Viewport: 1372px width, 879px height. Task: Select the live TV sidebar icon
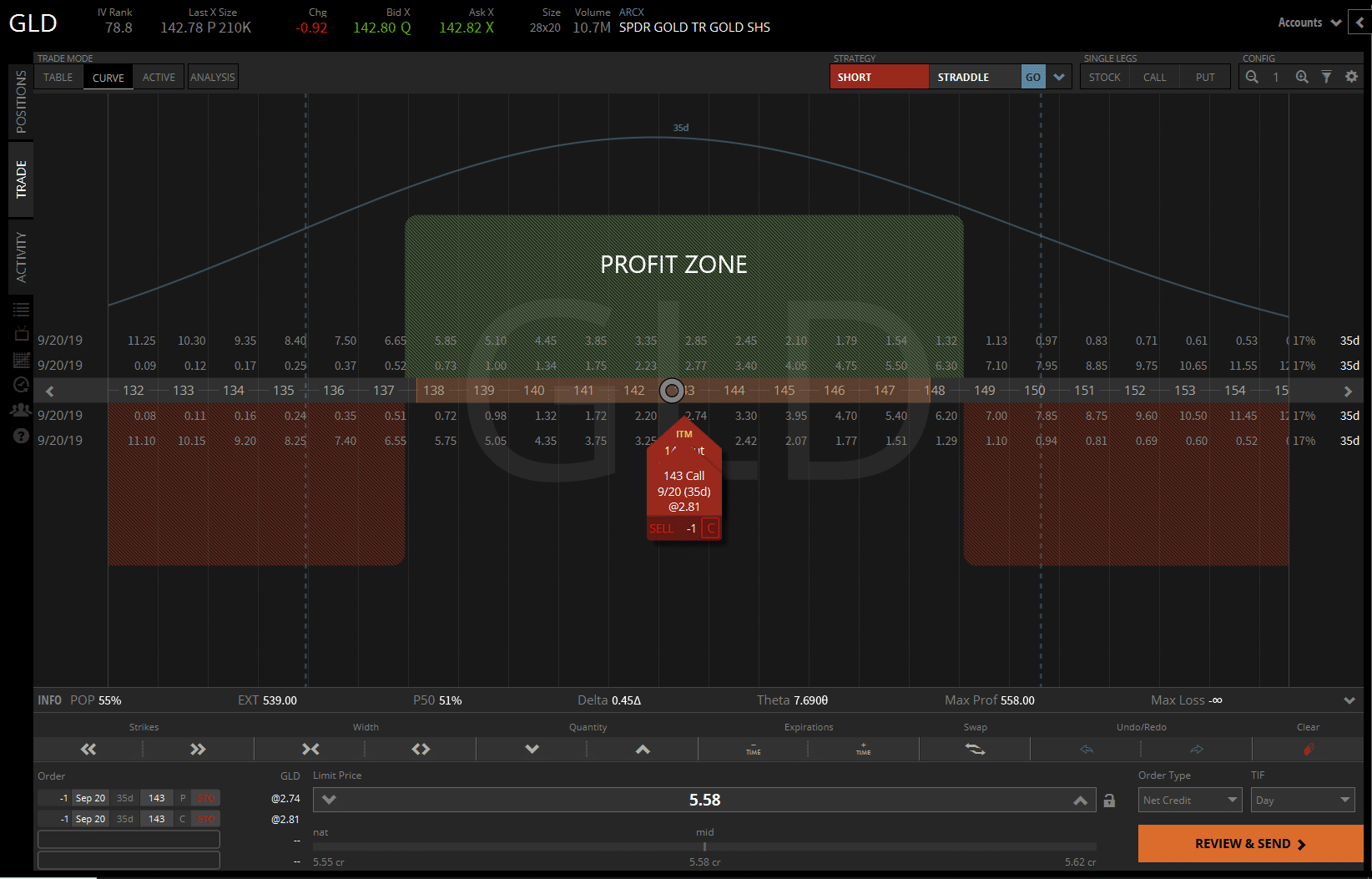21,334
